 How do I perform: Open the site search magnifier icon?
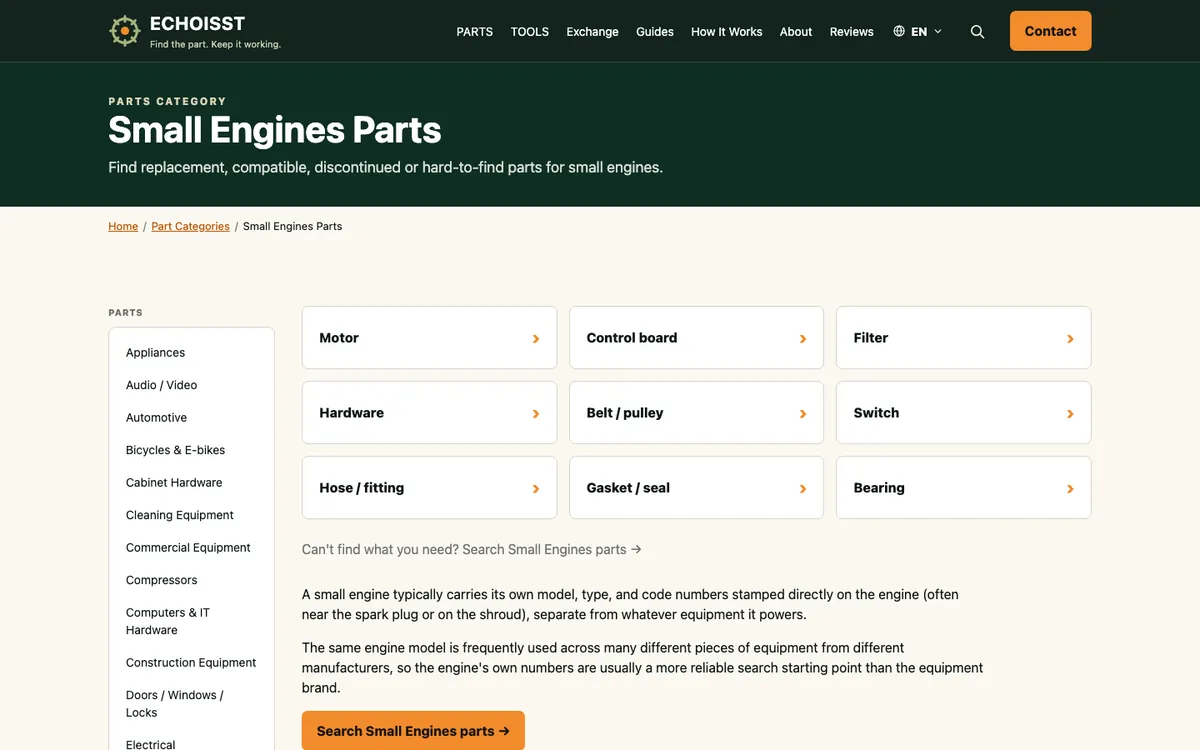pyautogui.click(x=978, y=32)
